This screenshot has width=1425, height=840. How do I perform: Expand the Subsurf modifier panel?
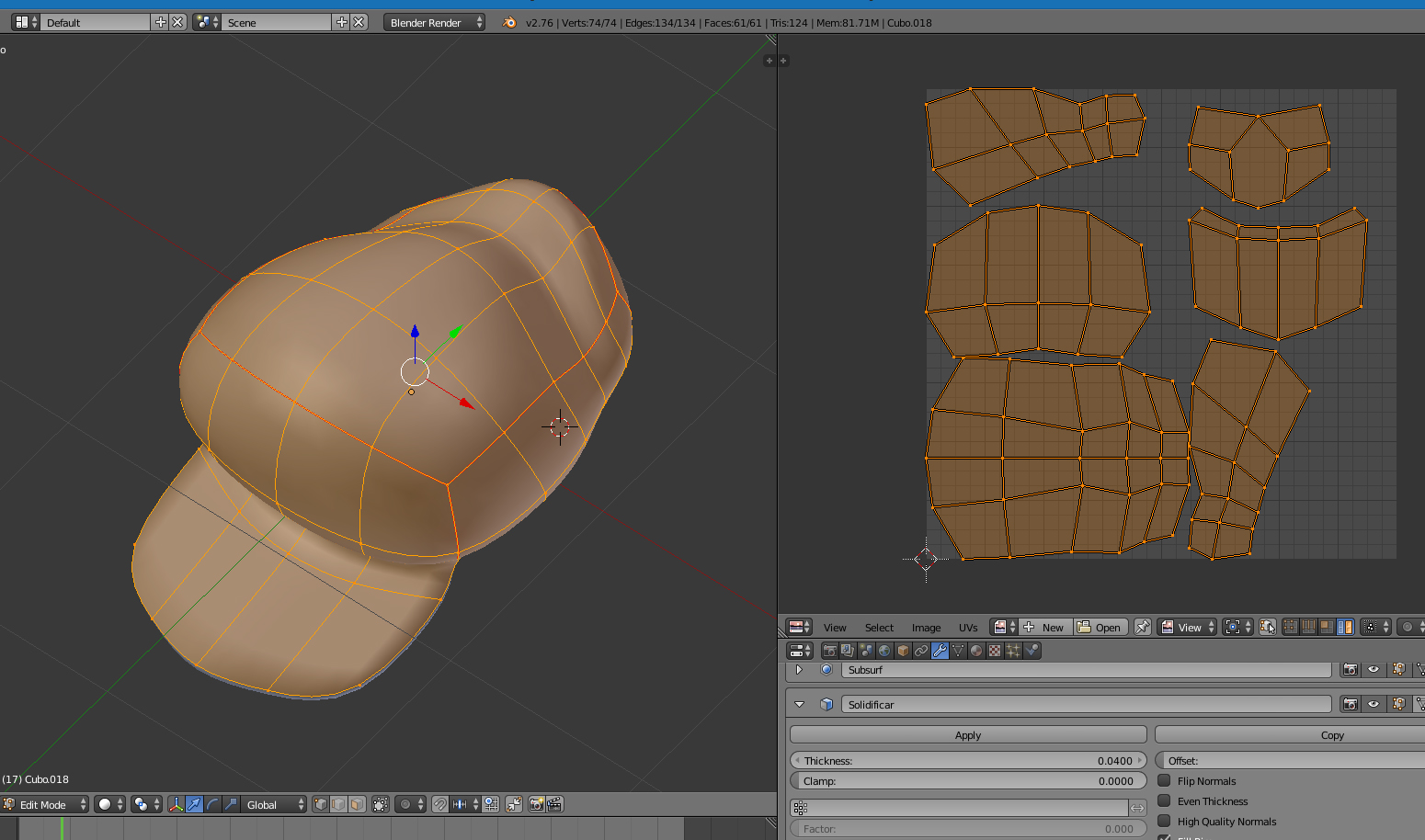(x=799, y=670)
